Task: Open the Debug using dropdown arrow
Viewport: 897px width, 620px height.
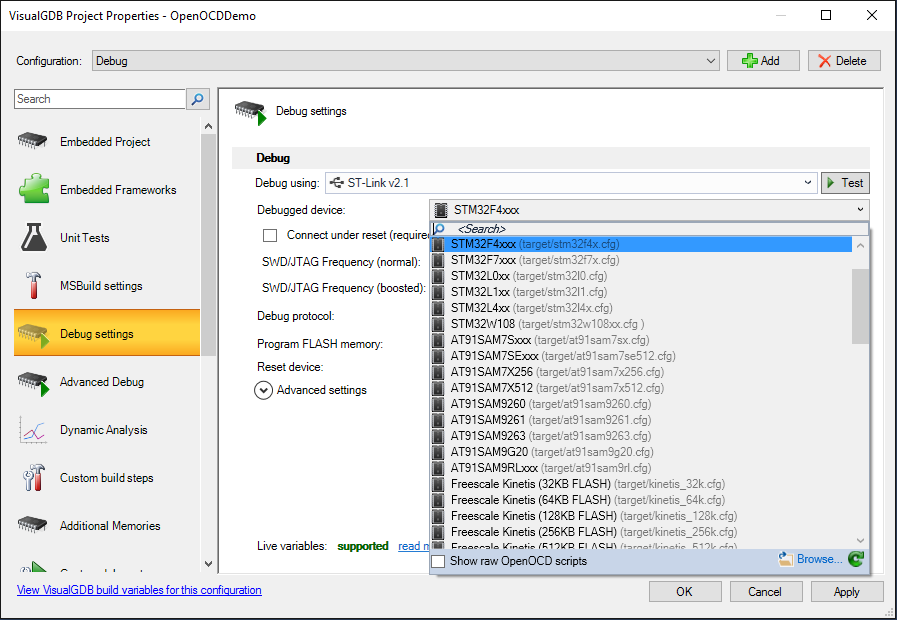Action: pos(808,183)
